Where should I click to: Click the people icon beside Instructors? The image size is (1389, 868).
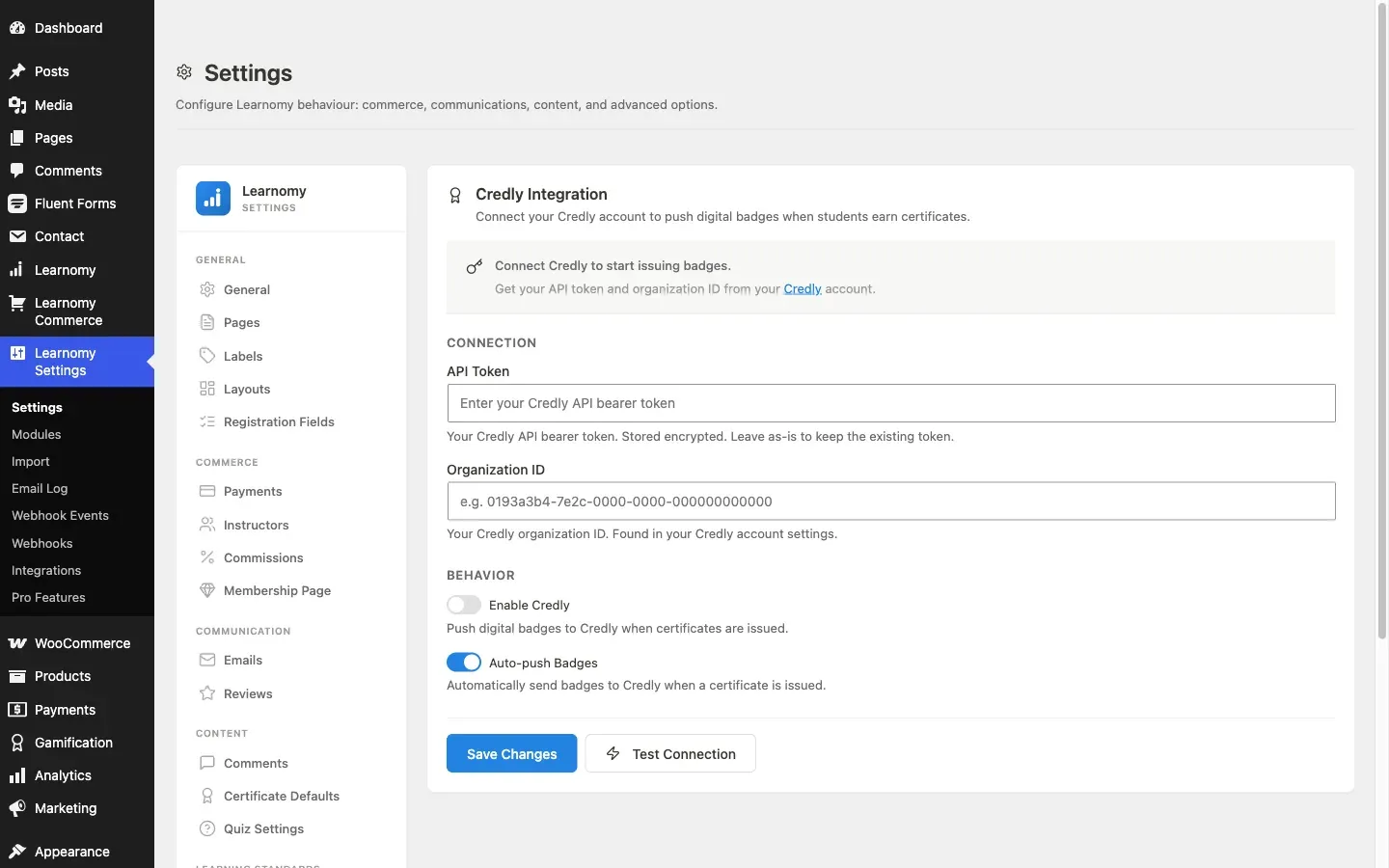pos(207,525)
